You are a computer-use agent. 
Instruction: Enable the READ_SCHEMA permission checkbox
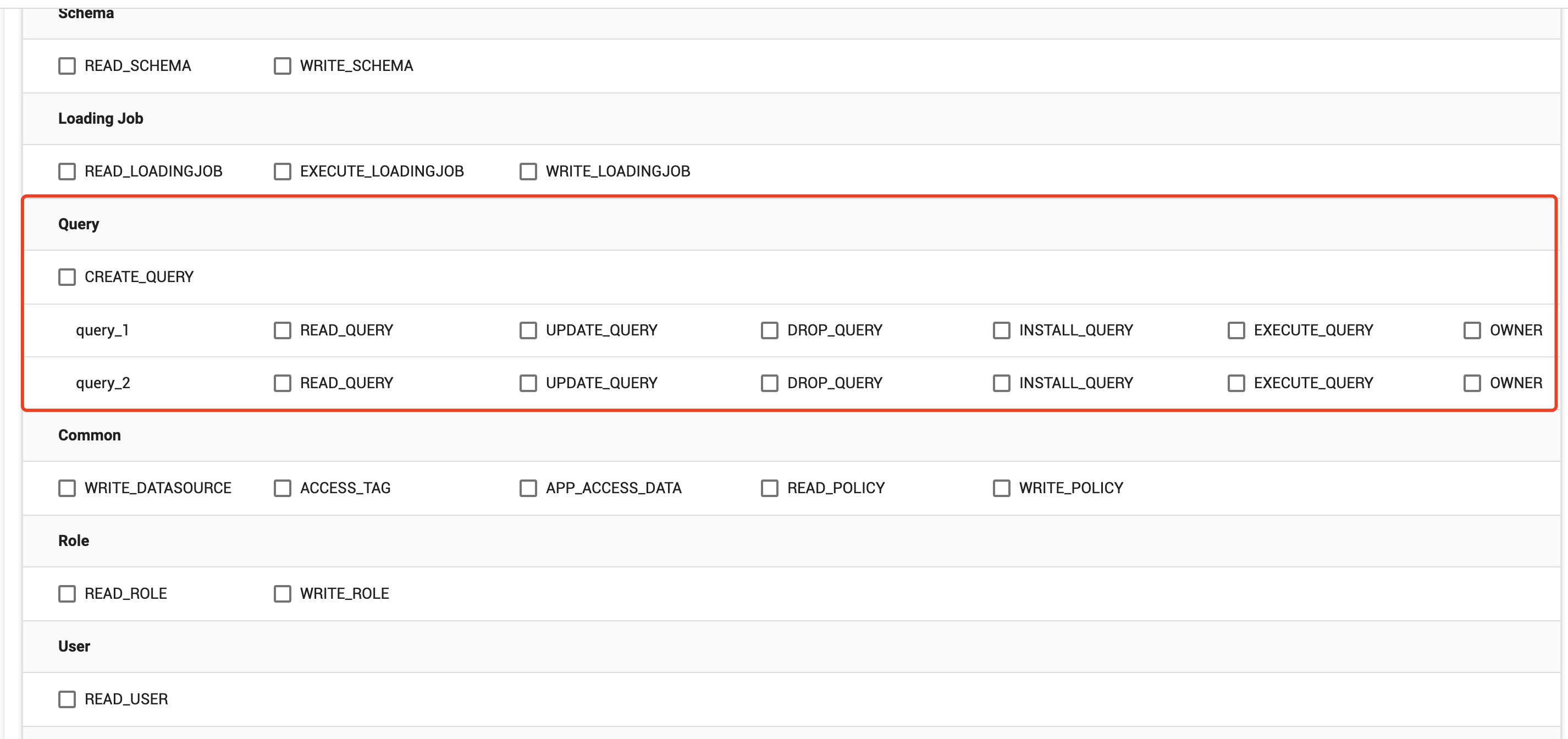(x=67, y=66)
